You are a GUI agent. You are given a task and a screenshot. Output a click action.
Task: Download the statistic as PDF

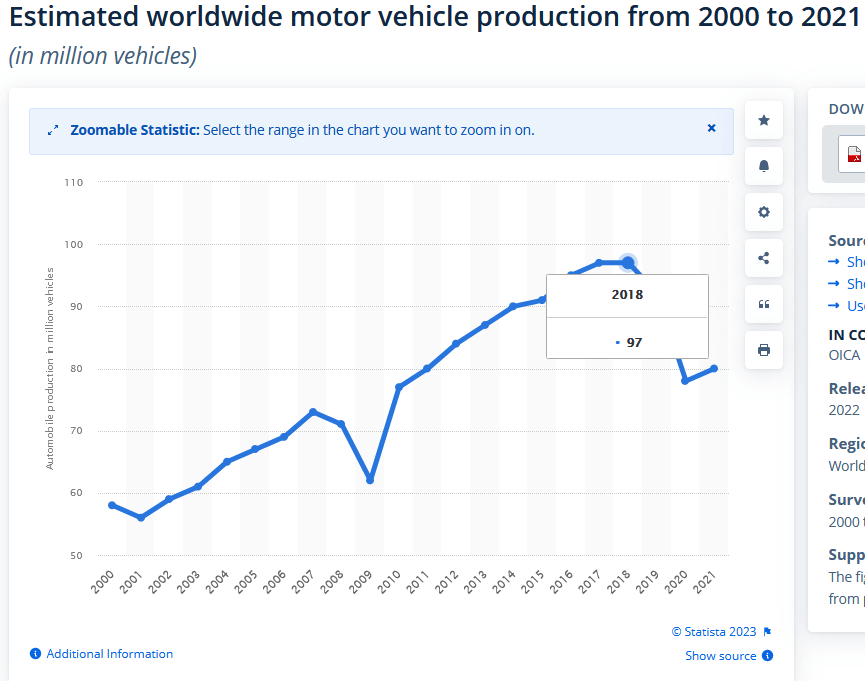pyautogui.click(x=855, y=155)
